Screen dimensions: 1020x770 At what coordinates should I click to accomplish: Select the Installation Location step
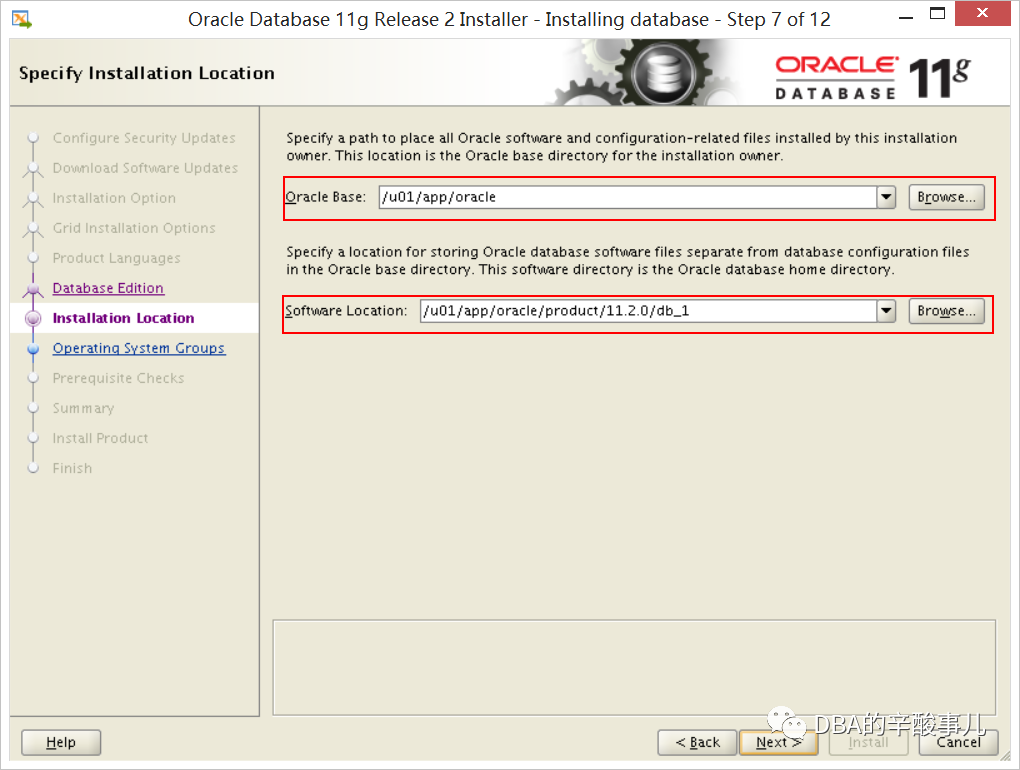[124, 318]
